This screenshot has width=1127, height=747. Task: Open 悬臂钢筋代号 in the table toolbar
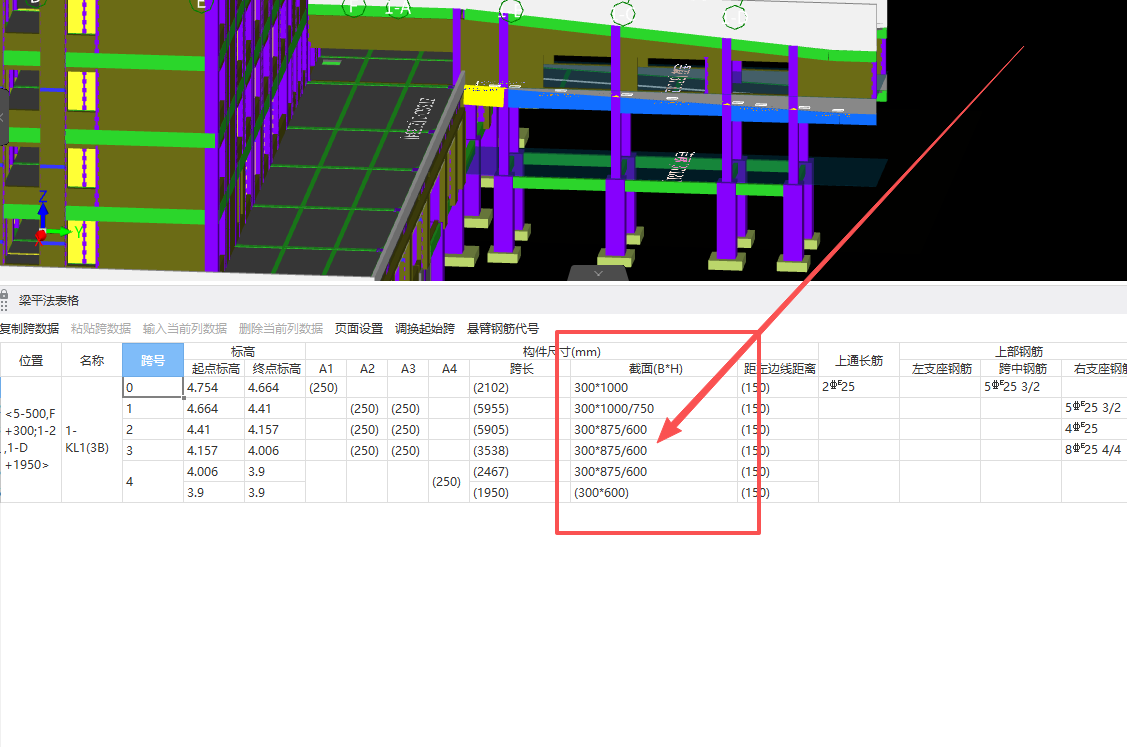[x=502, y=329]
